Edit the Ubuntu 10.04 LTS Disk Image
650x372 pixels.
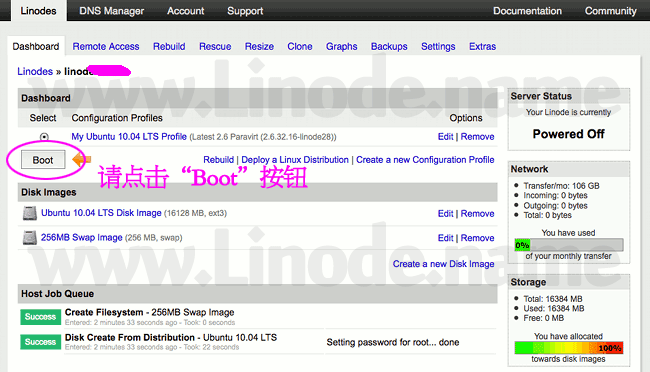(x=446, y=214)
